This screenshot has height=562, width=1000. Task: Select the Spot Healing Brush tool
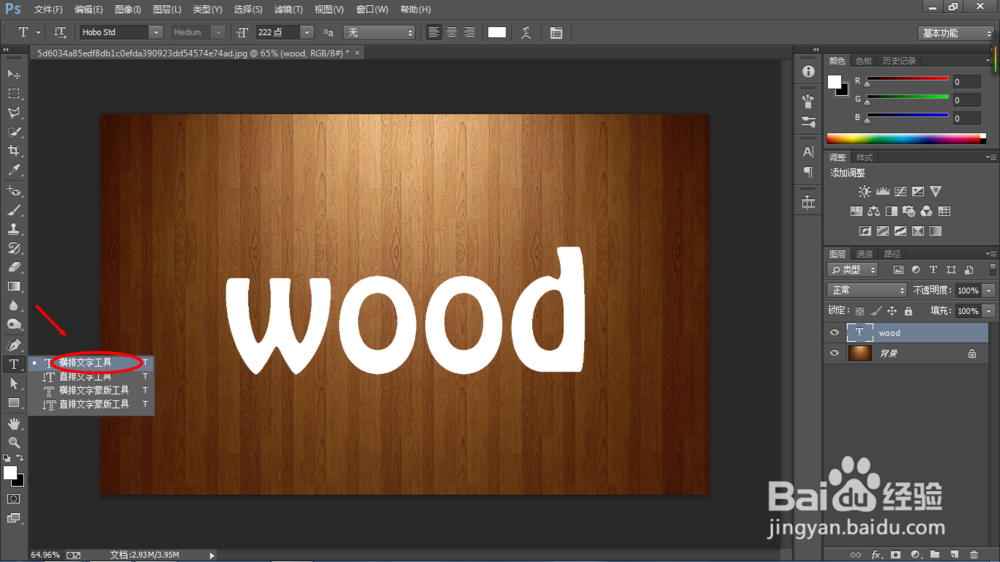coord(13,191)
